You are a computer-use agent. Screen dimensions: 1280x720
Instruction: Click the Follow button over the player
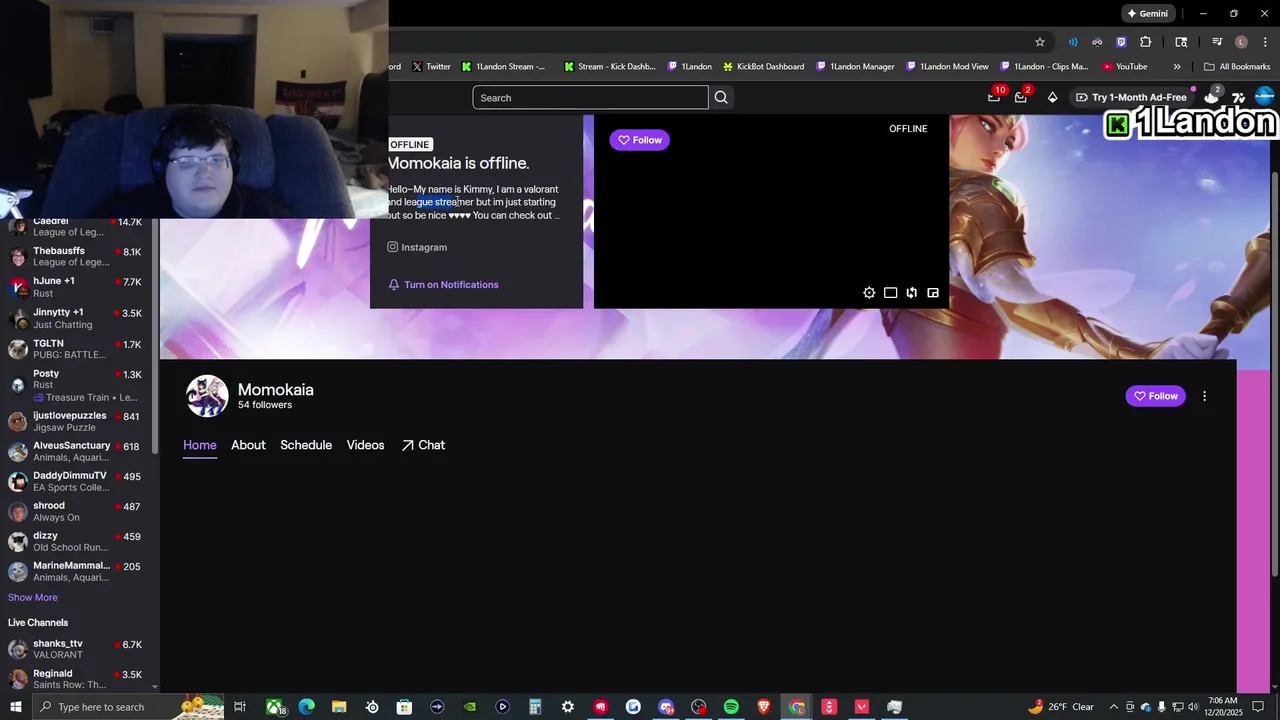pyautogui.click(x=640, y=140)
